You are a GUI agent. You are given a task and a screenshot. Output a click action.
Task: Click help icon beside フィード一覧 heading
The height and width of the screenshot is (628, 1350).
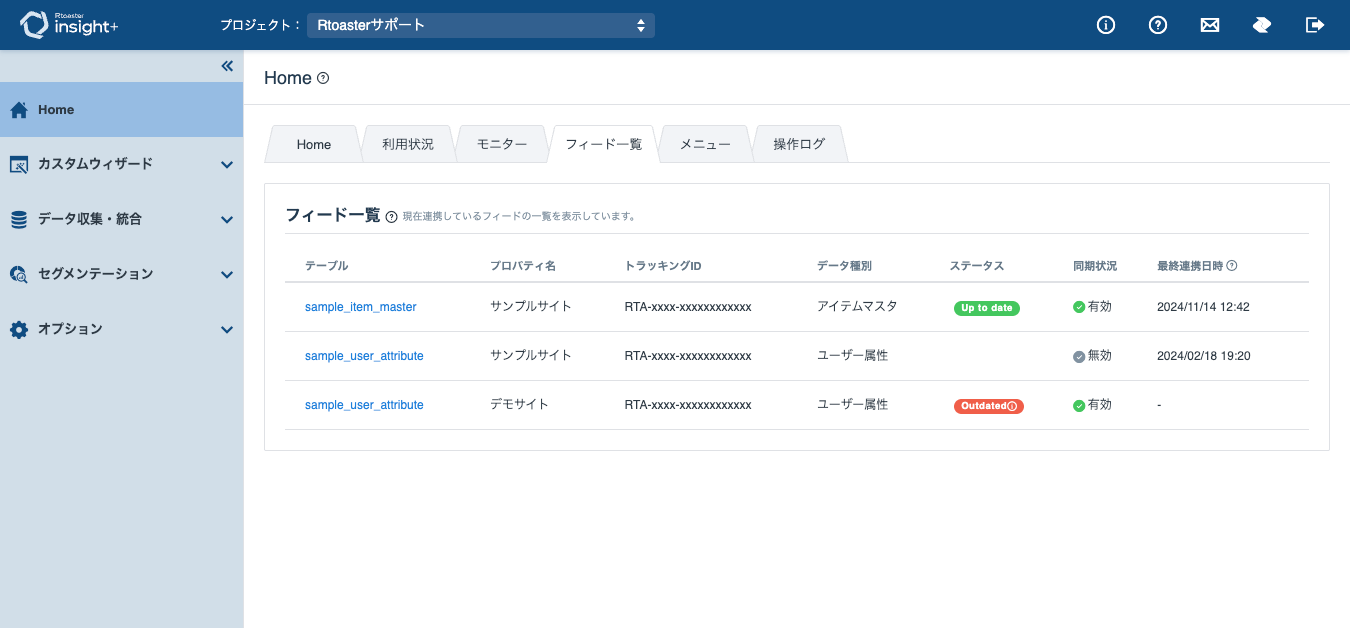point(391,216)
